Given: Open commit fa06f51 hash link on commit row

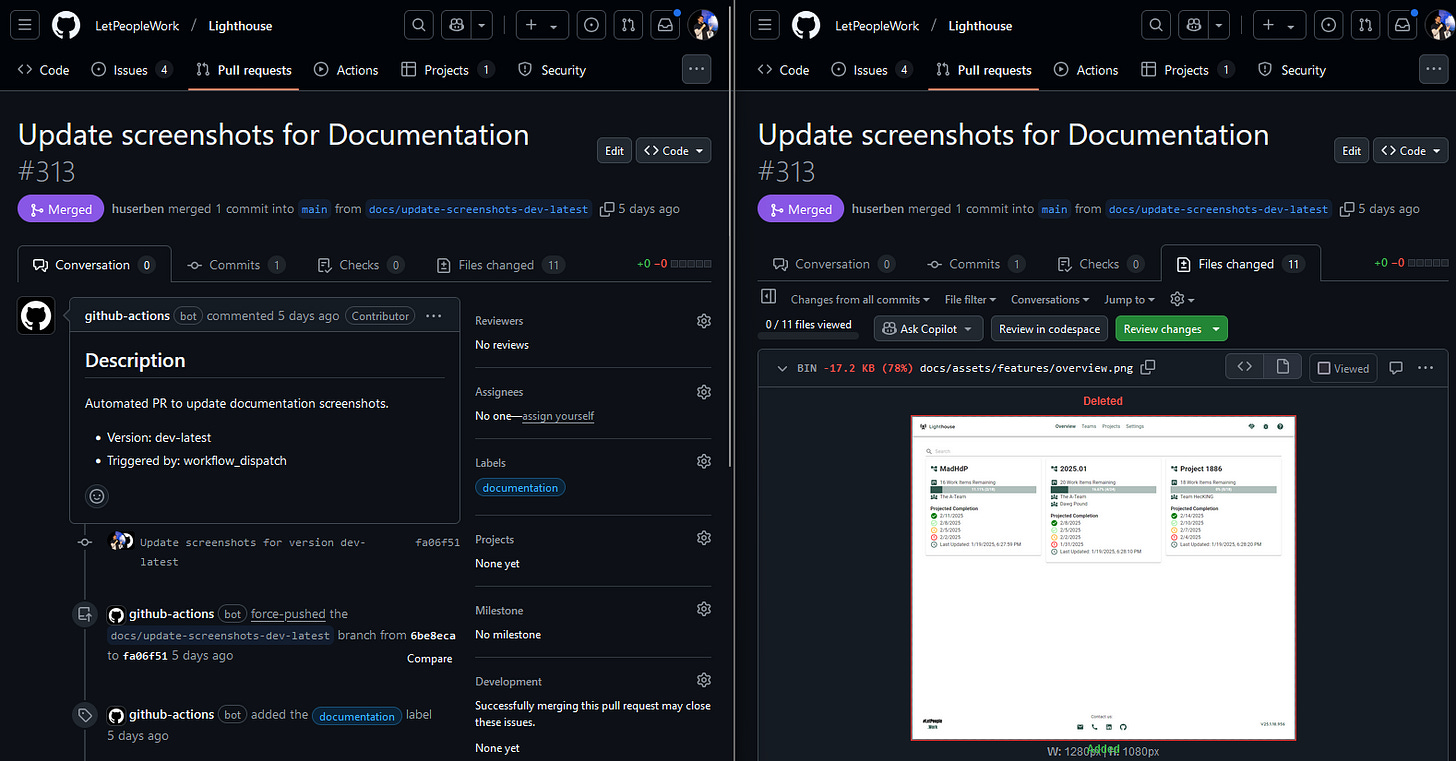Looking at the screenshot, I should [438, 542].
